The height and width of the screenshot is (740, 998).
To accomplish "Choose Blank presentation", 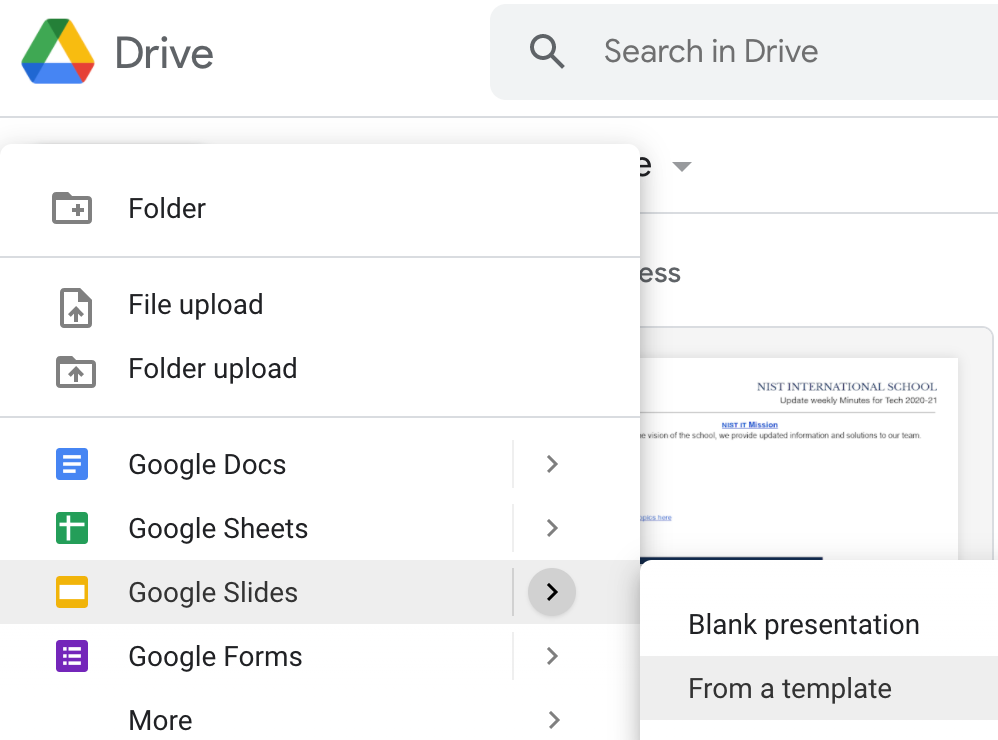I will pos(803,625).
